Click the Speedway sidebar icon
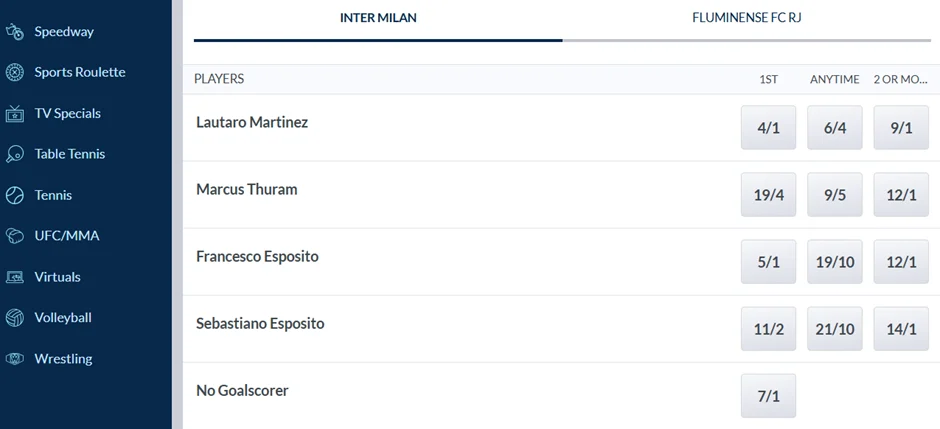The image size is (940, 429). (15, 32)
